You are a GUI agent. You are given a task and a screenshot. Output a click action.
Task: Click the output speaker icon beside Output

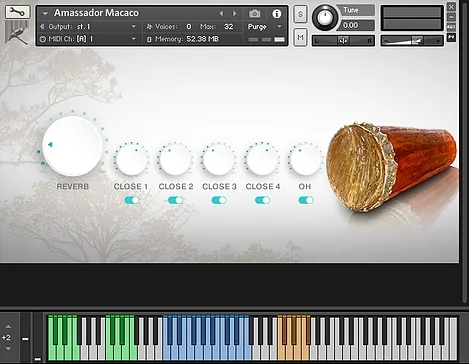click(42, 26)
